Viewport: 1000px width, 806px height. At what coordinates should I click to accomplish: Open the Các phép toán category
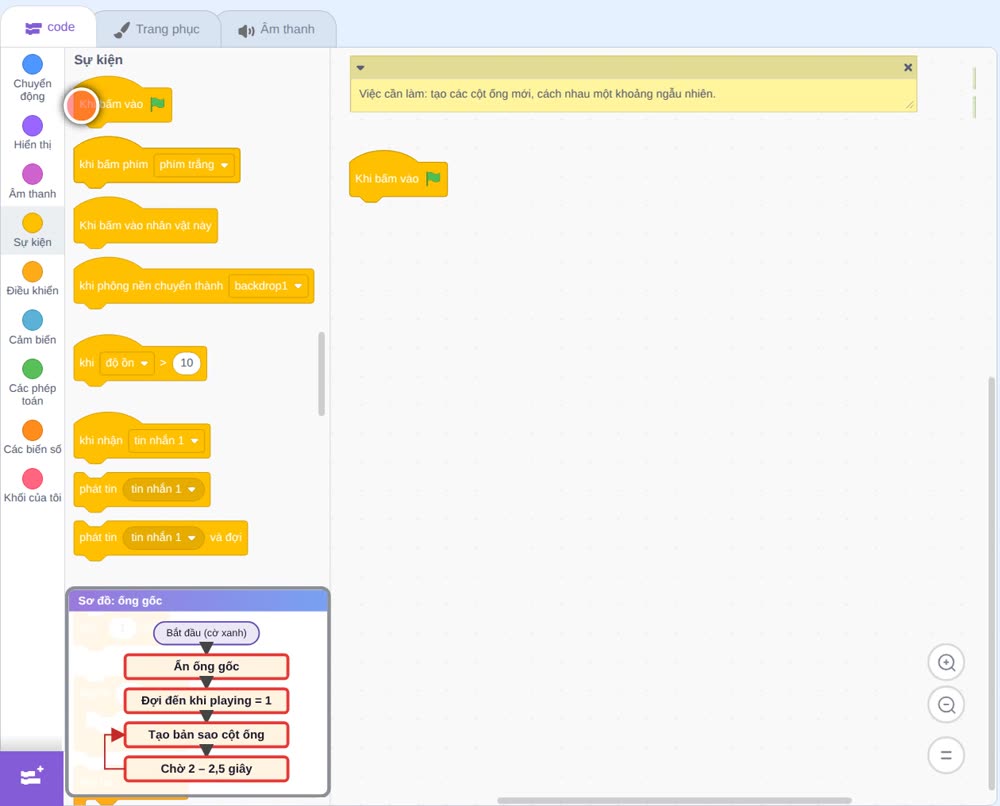click(x=32, y=383)
